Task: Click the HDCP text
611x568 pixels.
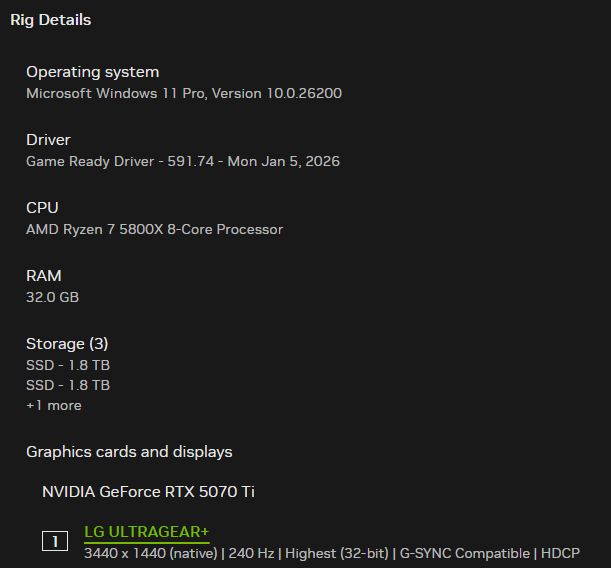Action: click(x=561, y=553)
